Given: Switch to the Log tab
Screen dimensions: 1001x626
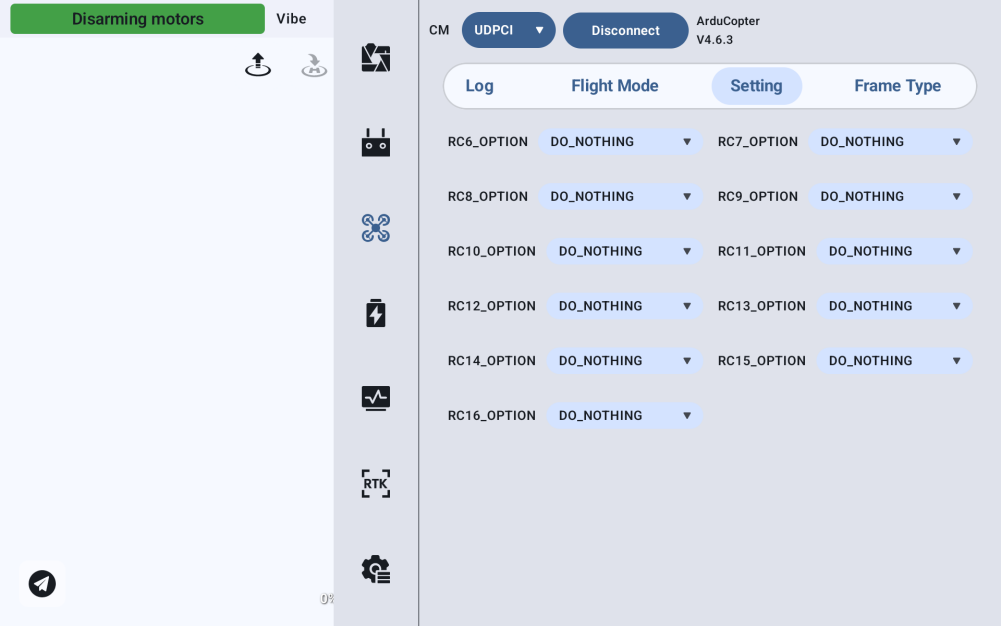Looking at the screenshot, I should click(479, 86).
